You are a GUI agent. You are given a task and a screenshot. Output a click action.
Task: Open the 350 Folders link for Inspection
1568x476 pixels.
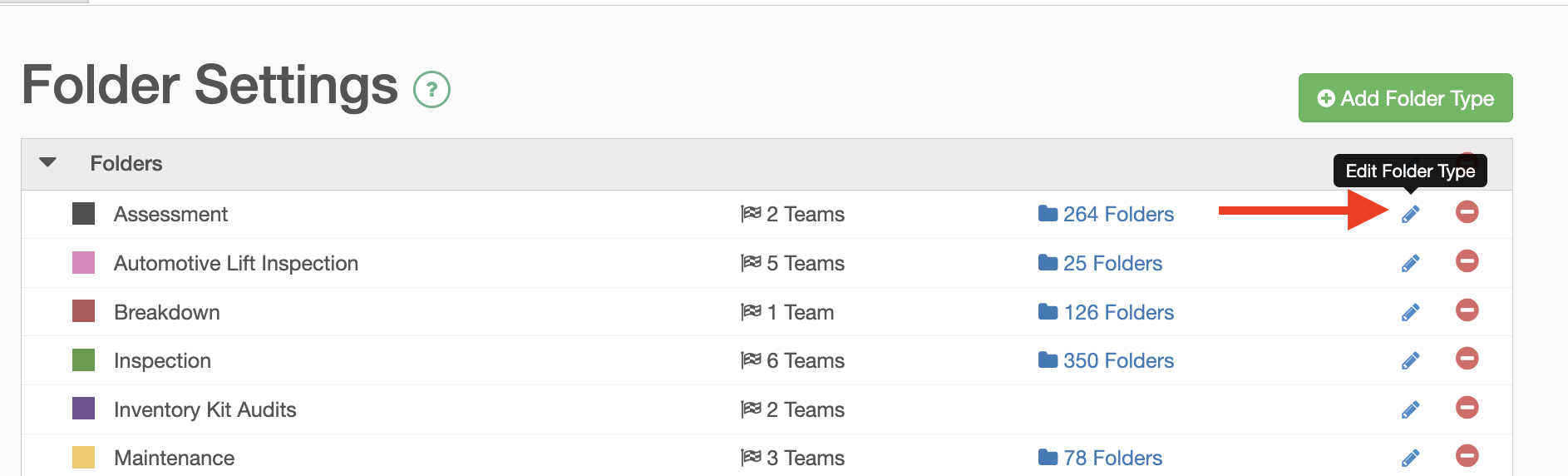[x=1106, y=361]
